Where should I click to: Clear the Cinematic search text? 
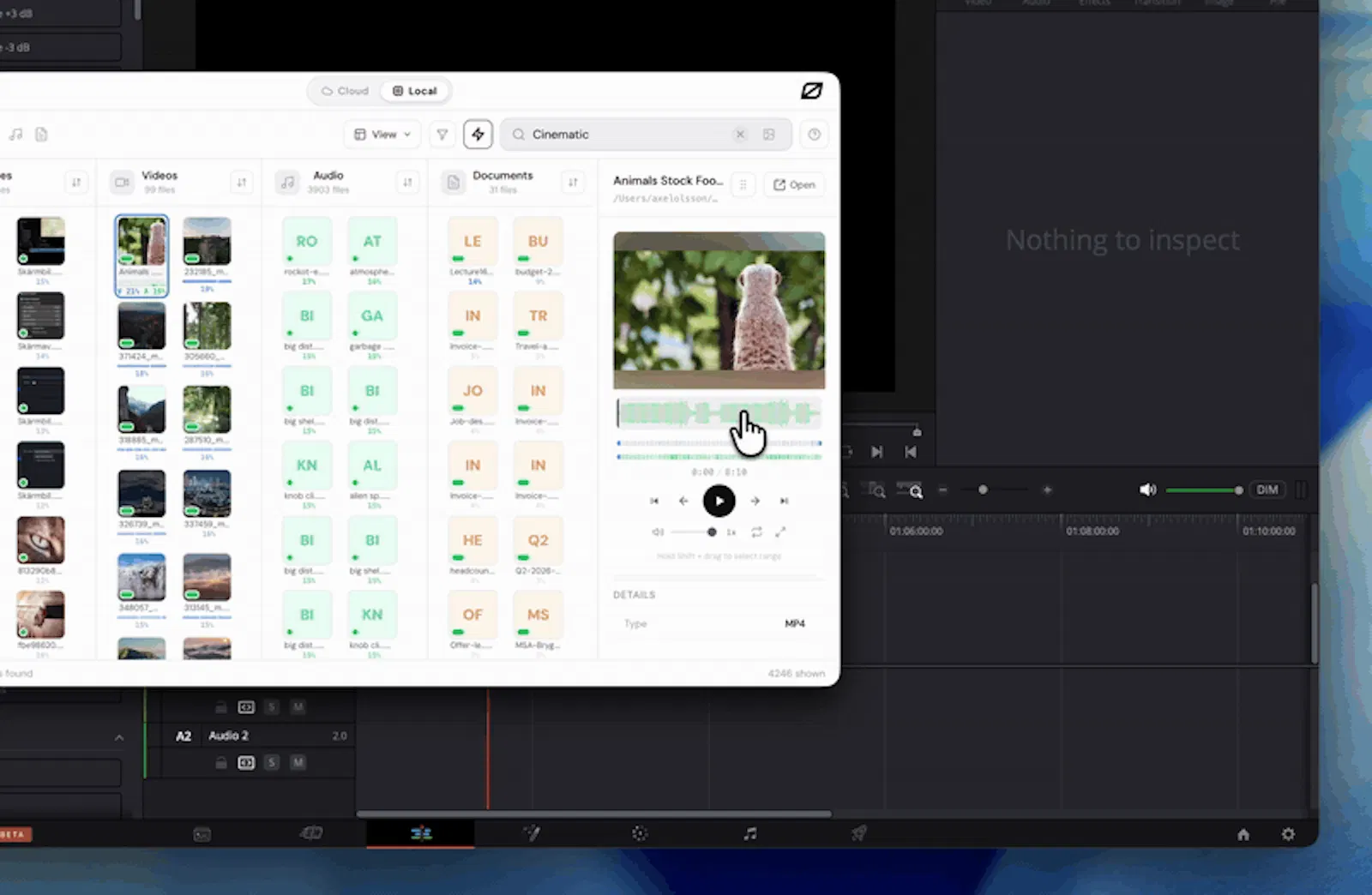(x=740, y=135)
